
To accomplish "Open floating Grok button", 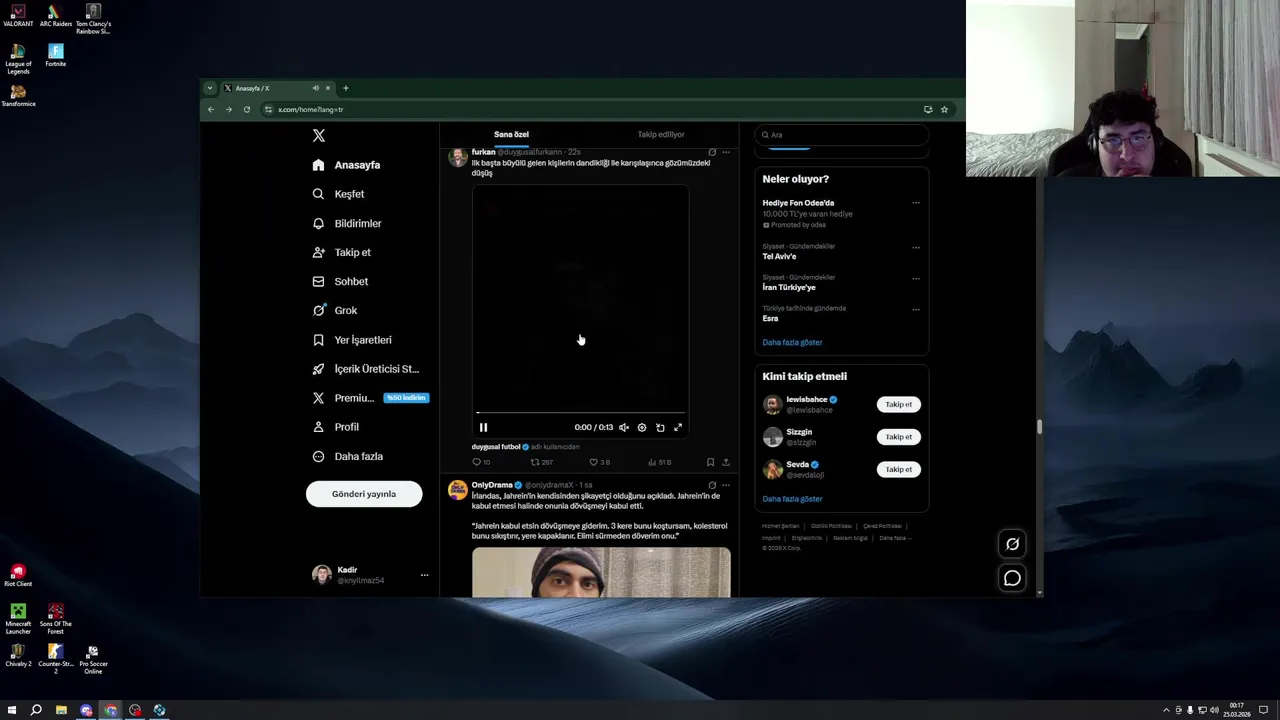I will click(1012, 544).
